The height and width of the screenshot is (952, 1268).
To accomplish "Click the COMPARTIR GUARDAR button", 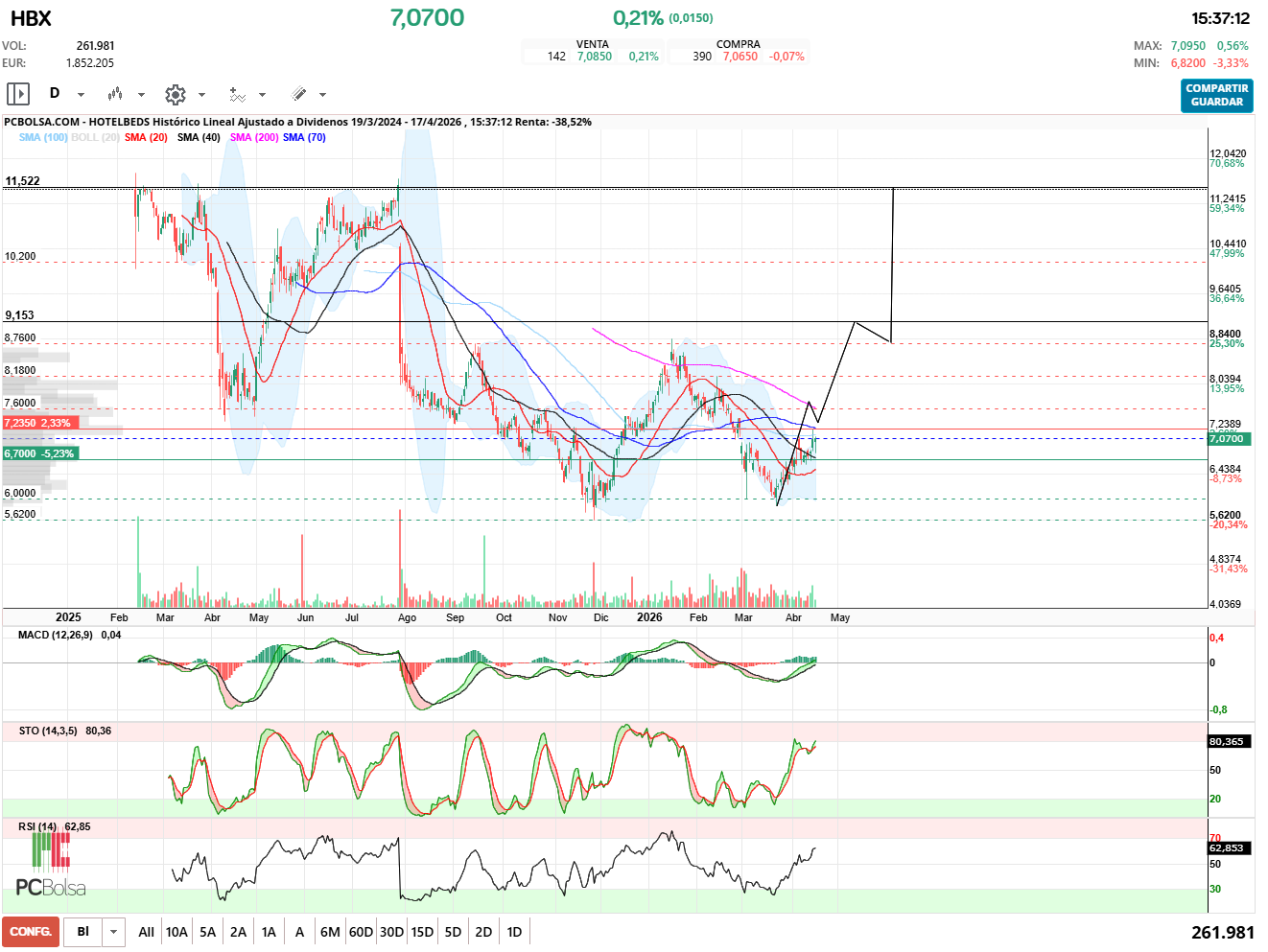I will click(x=1216, y=95).
